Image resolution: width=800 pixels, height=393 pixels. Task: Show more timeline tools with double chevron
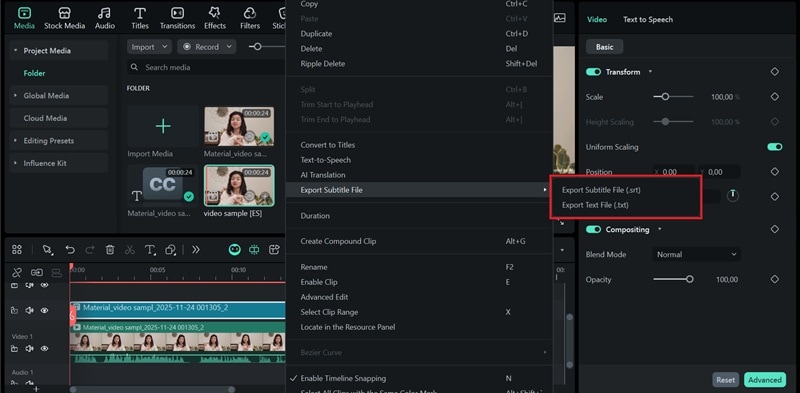[x=196, y=249]
